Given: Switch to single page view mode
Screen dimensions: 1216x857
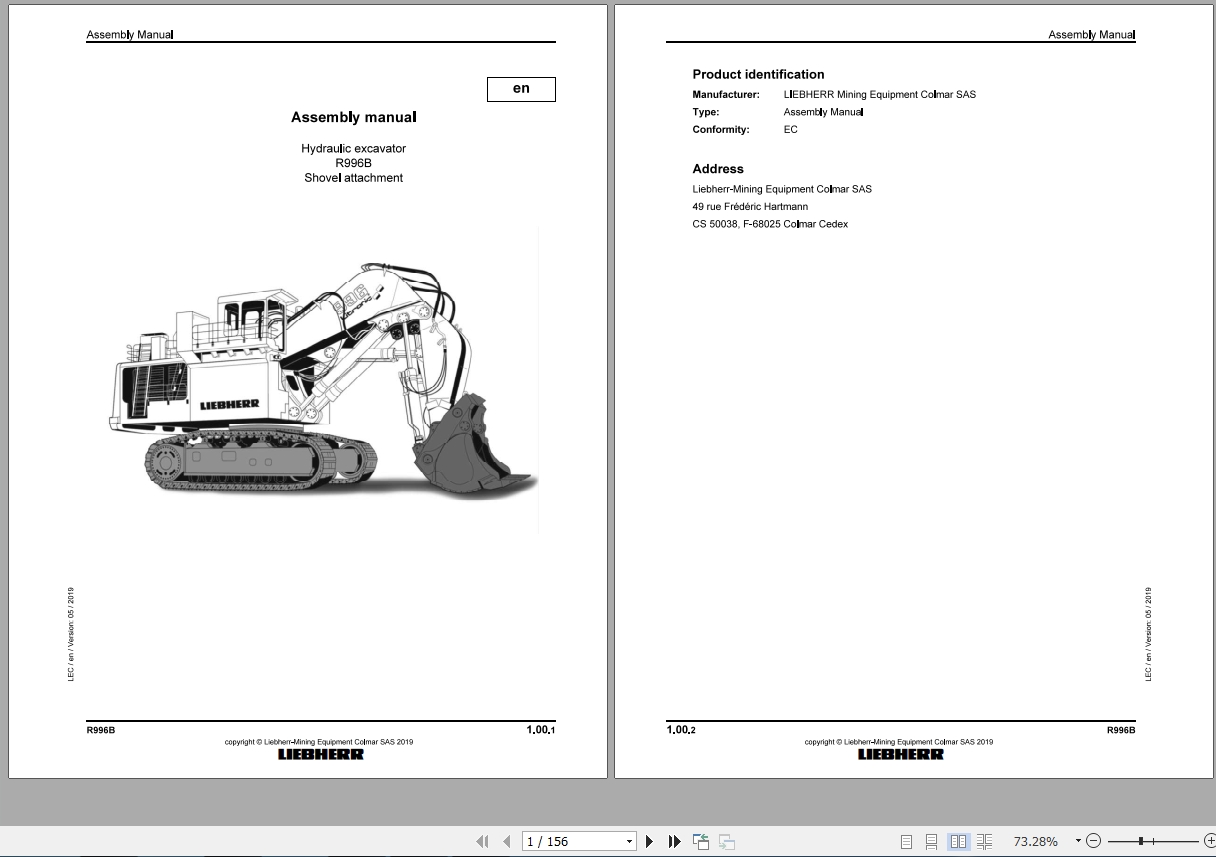Looking at the screenshot, I should pos(908,841).
